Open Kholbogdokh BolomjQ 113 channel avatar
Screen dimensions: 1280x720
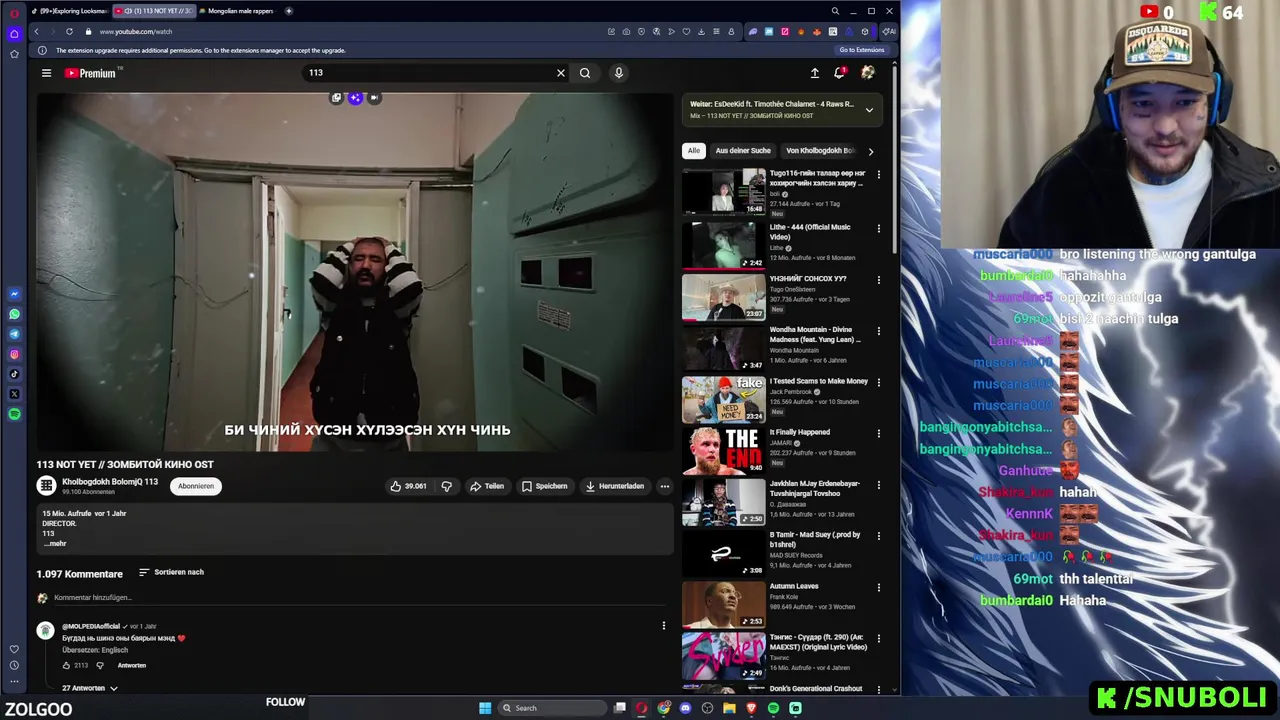[46, 485]
